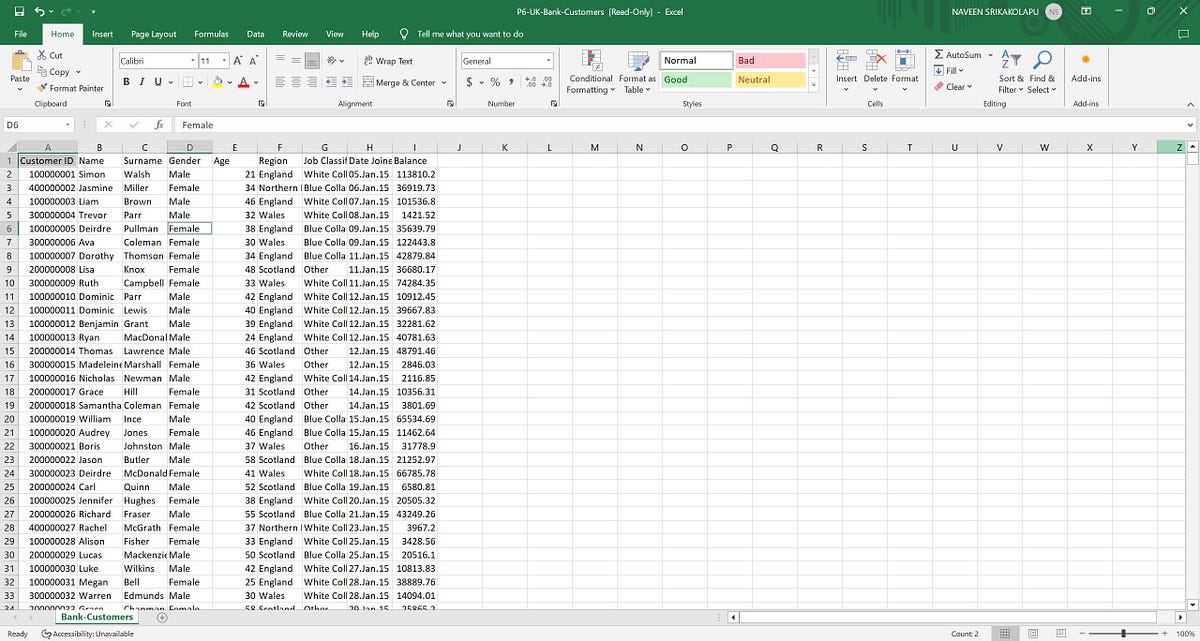Open the Data ribbon tab
Viewport: 1200px width, 641px height.
click(254, 33)
